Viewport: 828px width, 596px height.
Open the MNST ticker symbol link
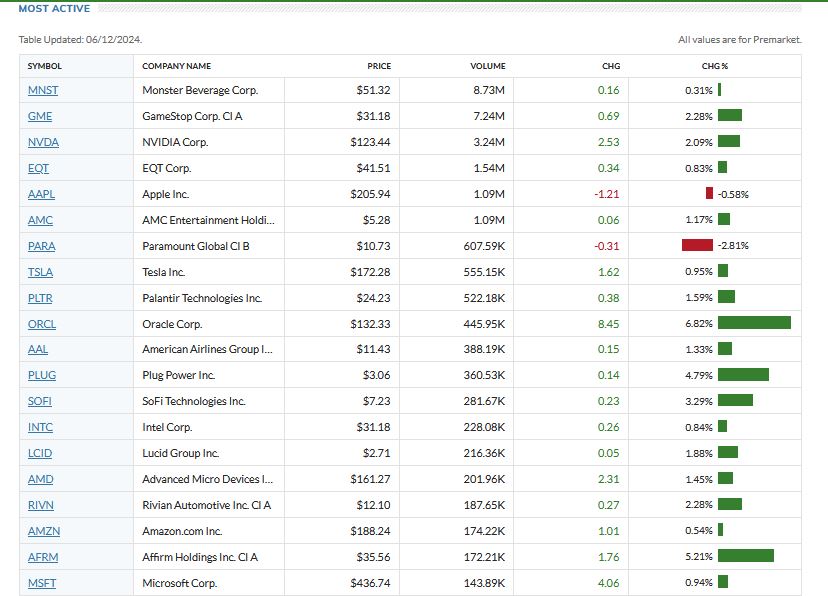[x=43, y=90]
